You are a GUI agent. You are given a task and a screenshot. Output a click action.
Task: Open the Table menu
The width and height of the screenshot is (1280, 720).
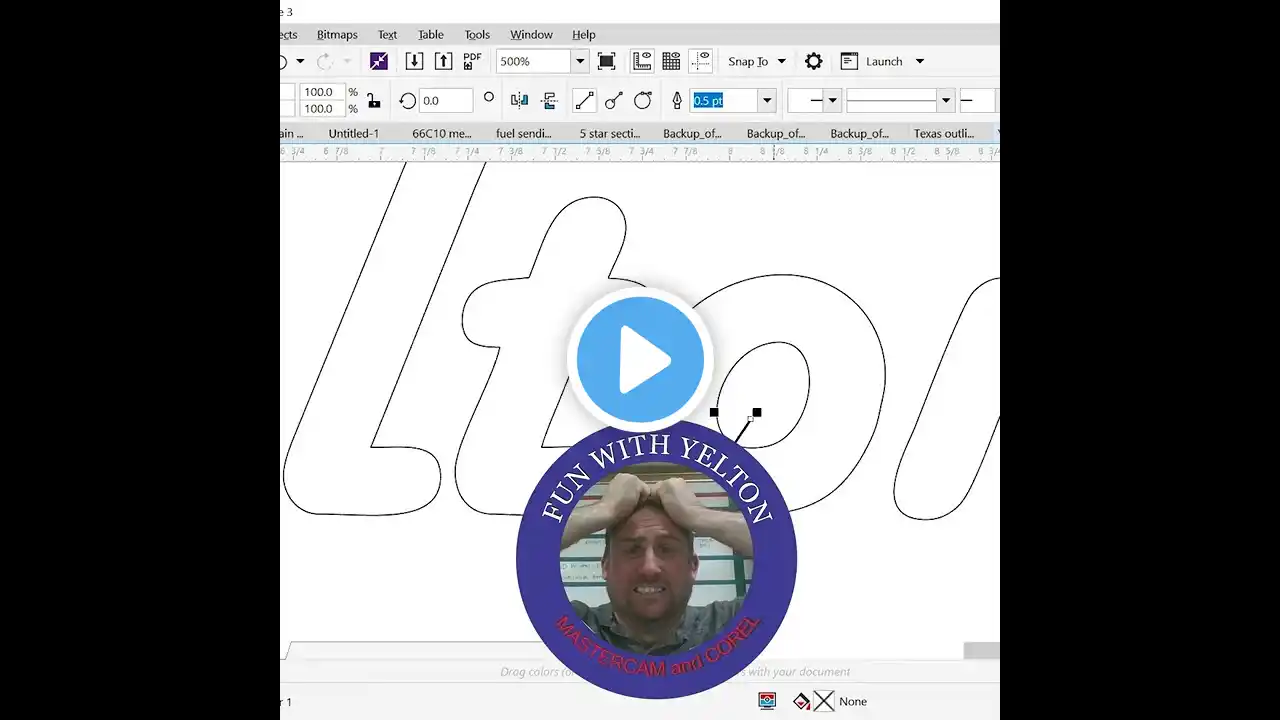click(x=430, y=34)
